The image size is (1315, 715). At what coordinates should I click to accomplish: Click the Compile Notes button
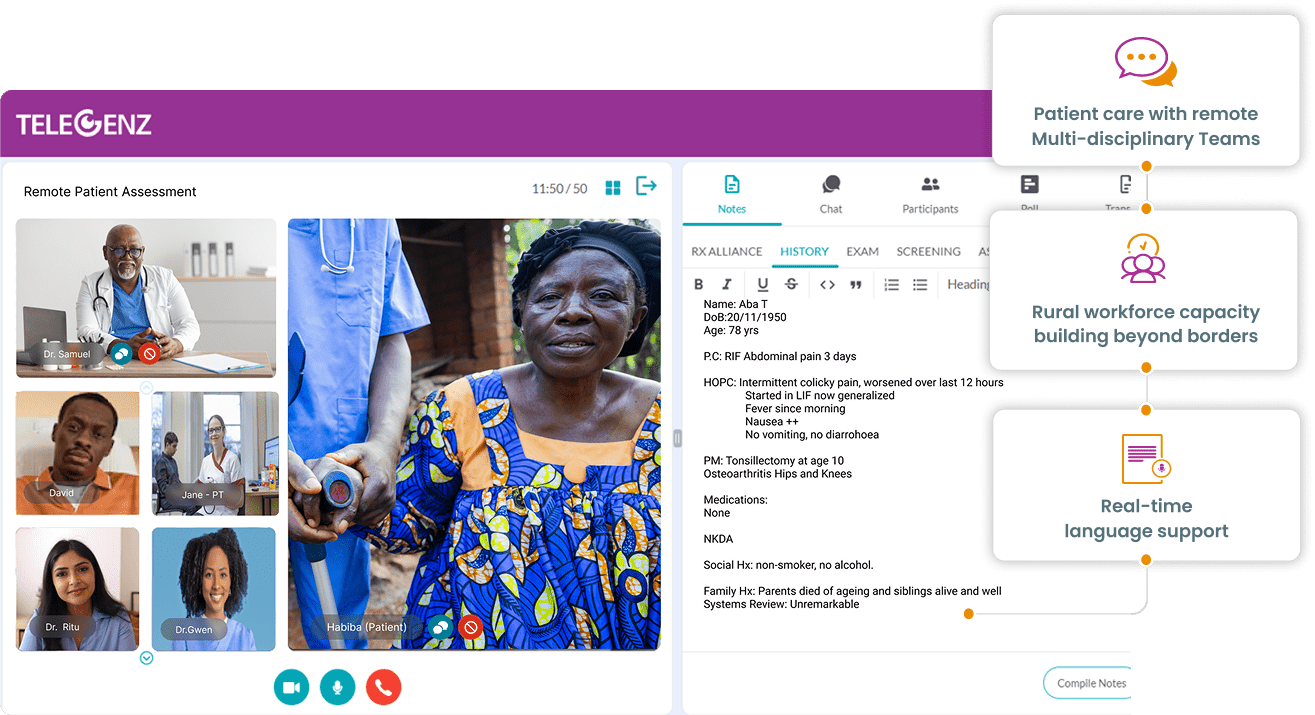click(1088, 683)
